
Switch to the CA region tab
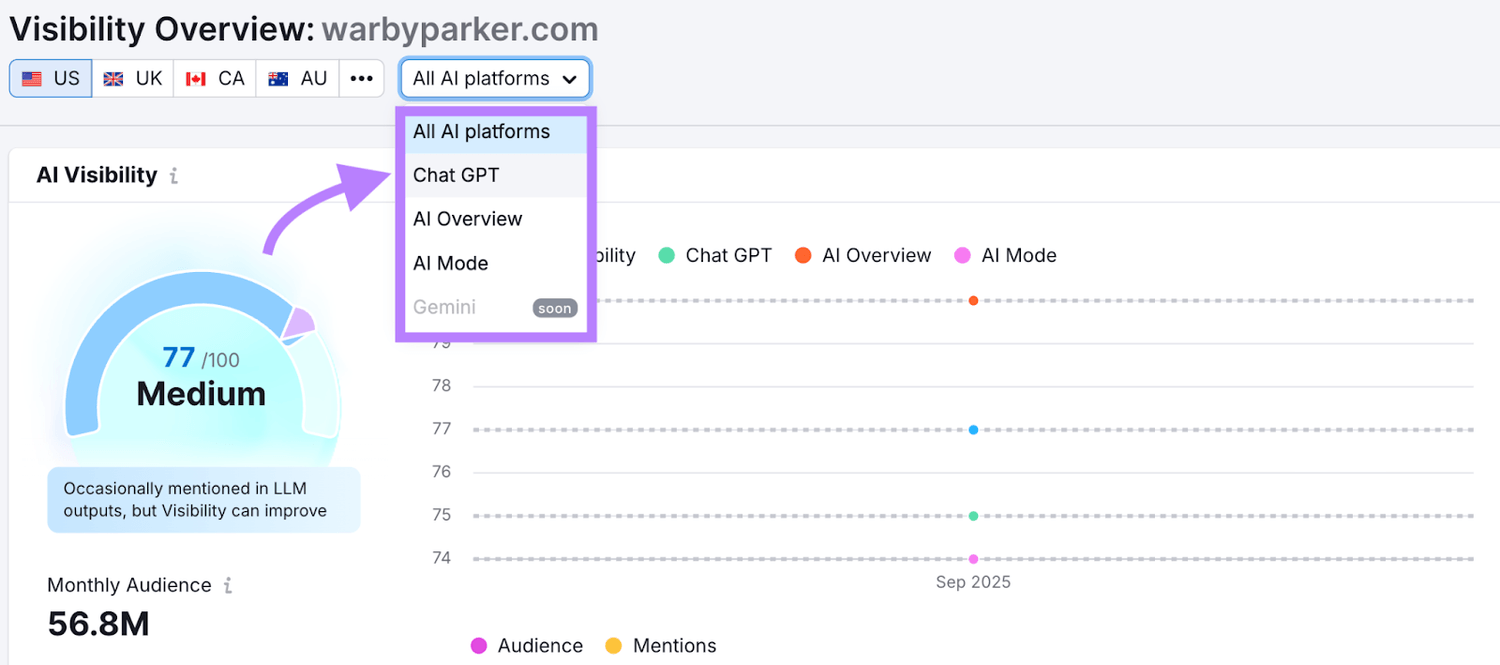click(214, 77)
